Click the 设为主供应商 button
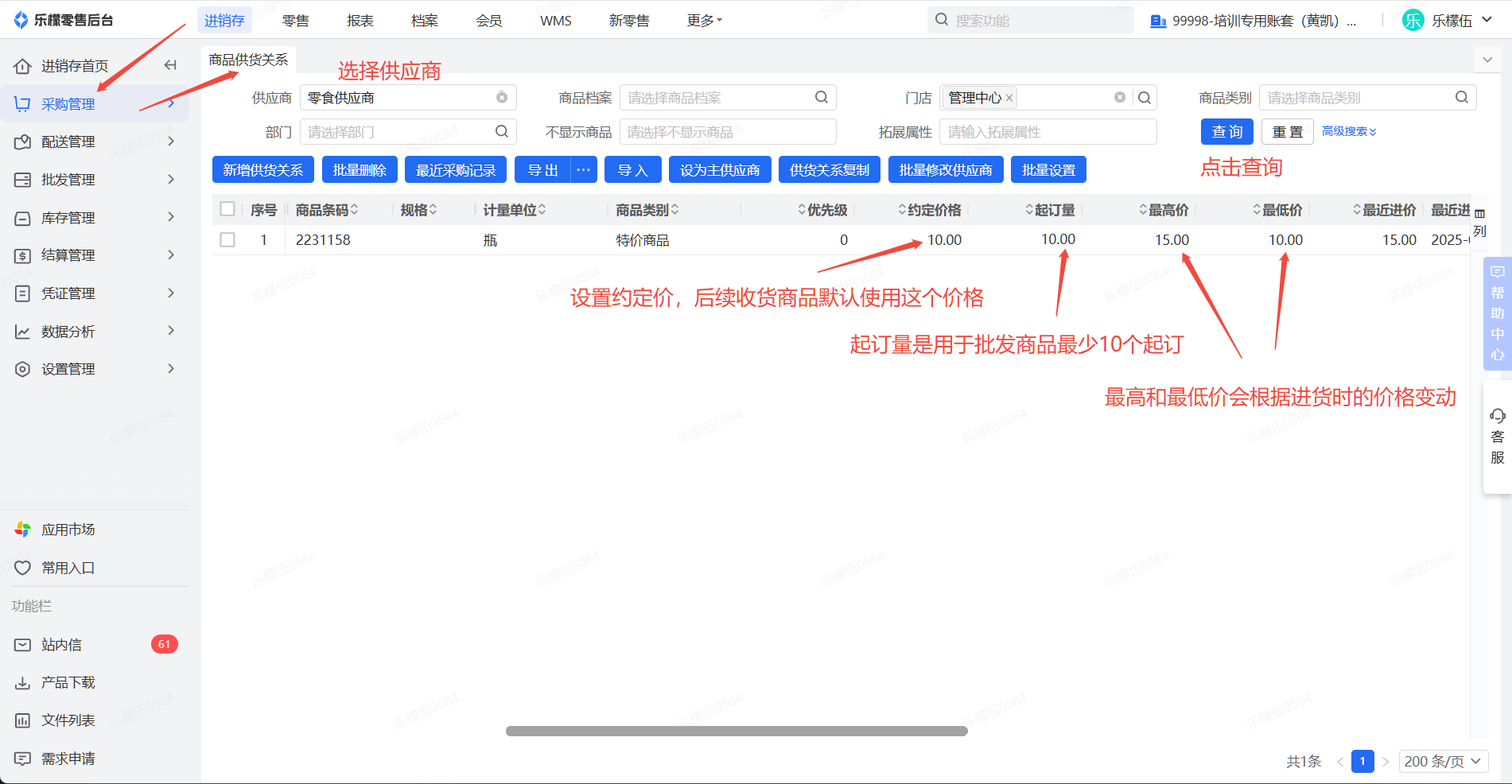The image size is (1512, 784). [x=720, y=170]
